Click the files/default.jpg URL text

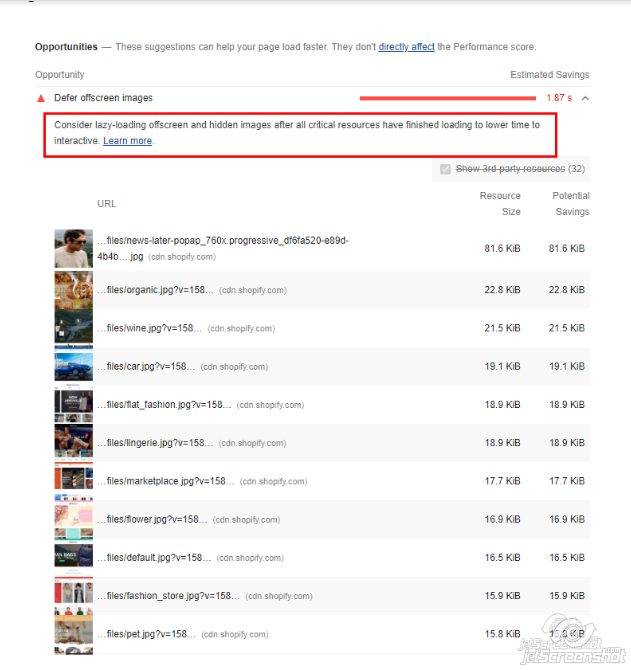(154, 557)
